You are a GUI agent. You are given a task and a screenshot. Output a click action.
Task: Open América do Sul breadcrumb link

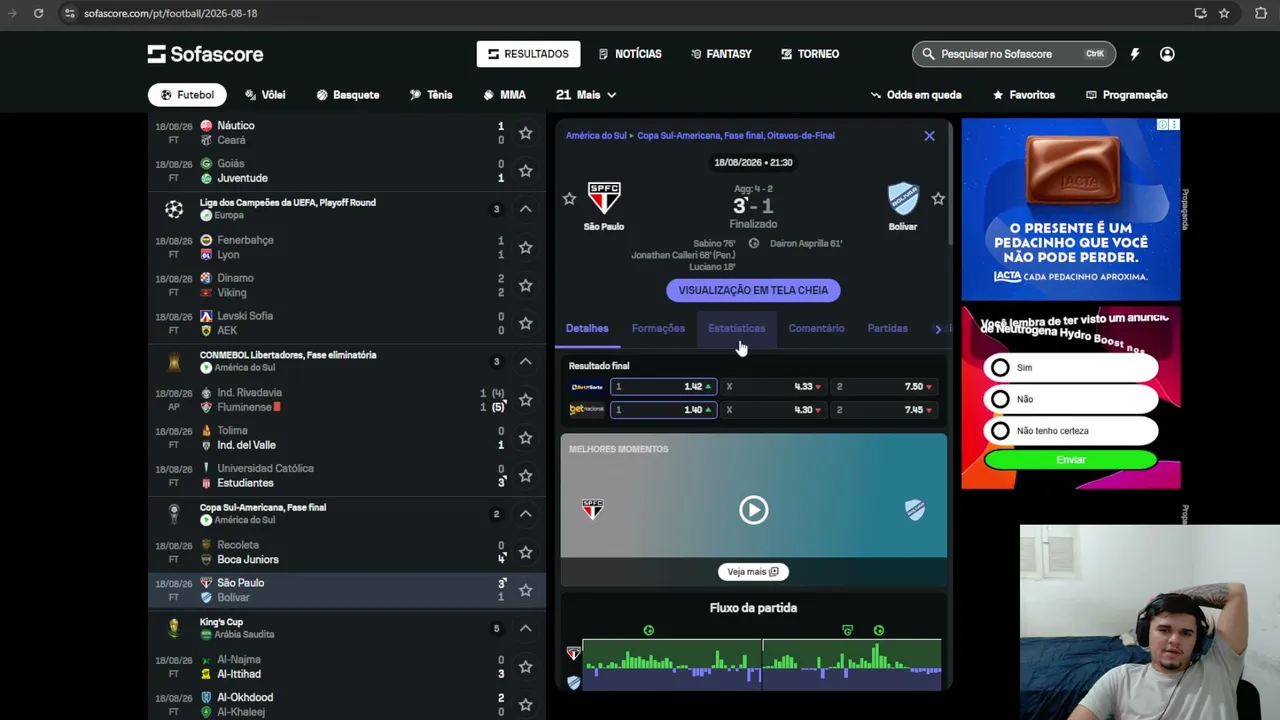596,136
